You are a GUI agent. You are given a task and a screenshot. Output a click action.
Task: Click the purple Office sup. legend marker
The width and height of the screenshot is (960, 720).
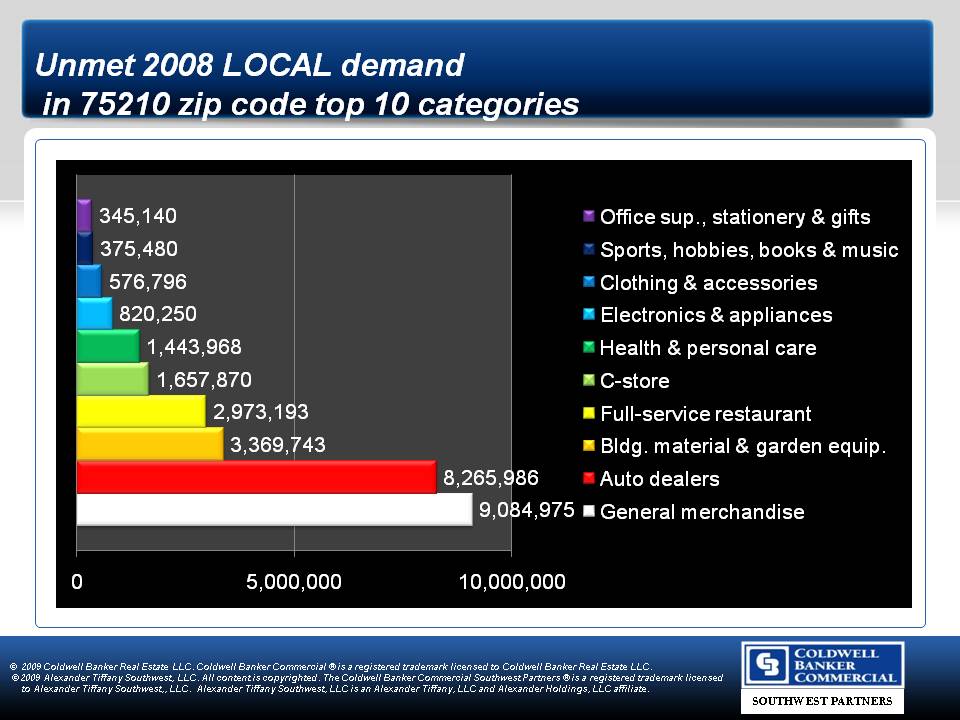[589, 216]
